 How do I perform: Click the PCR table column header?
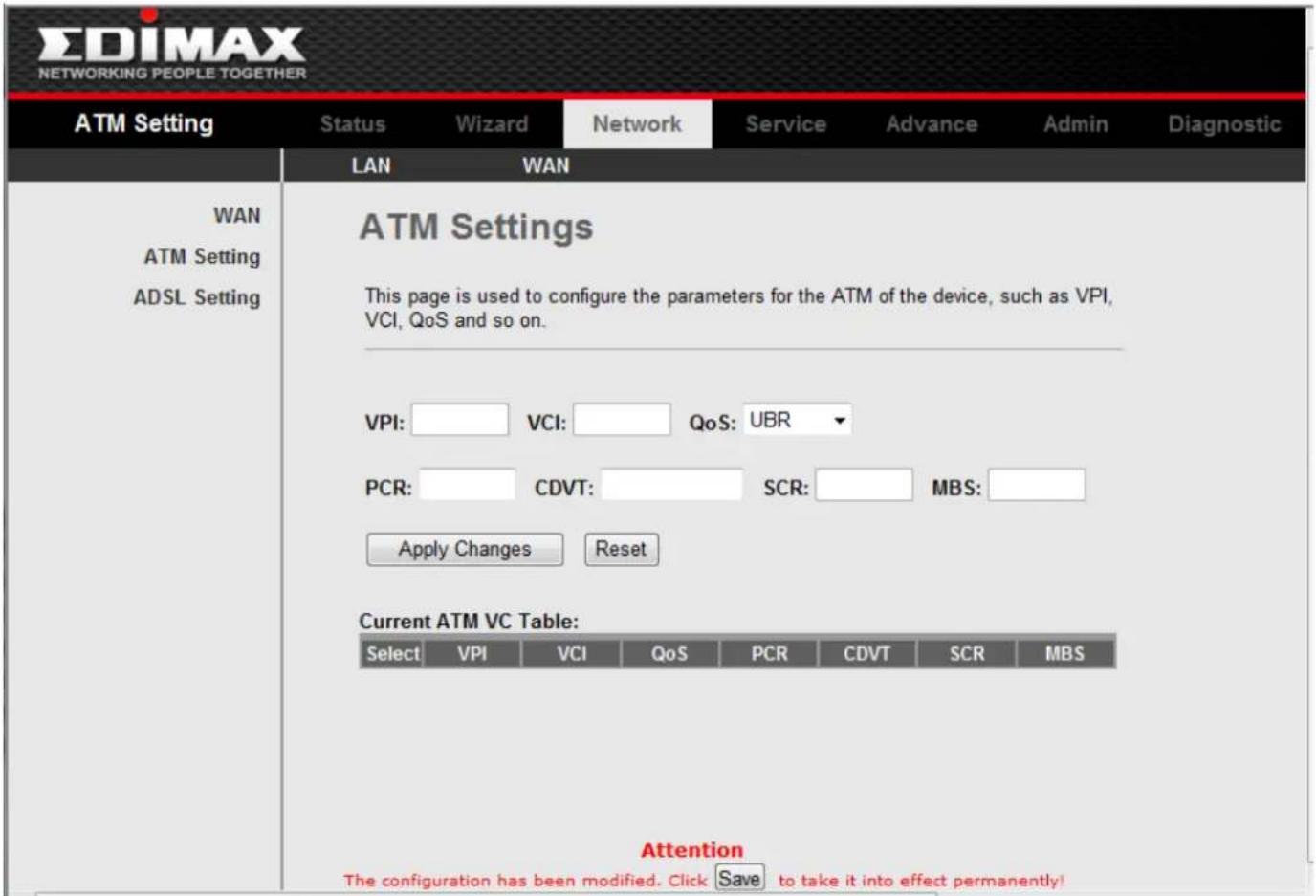pos(769,654)
